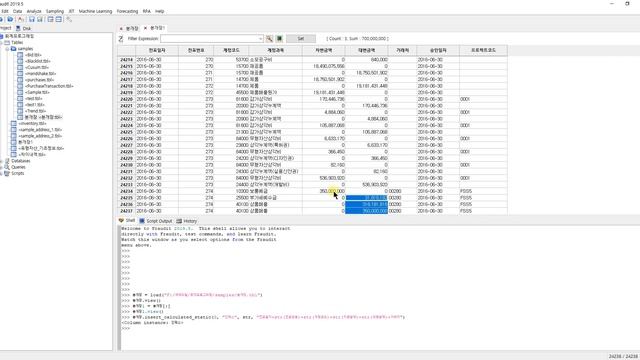Click the cell showing 18,490,075,556

324,66
